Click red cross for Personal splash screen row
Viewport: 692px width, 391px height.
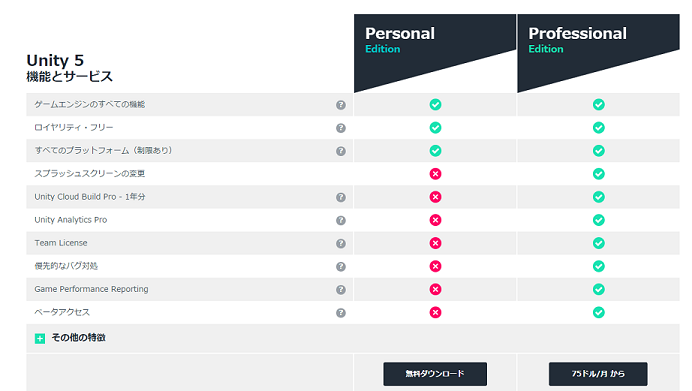[x=435, y=174]
